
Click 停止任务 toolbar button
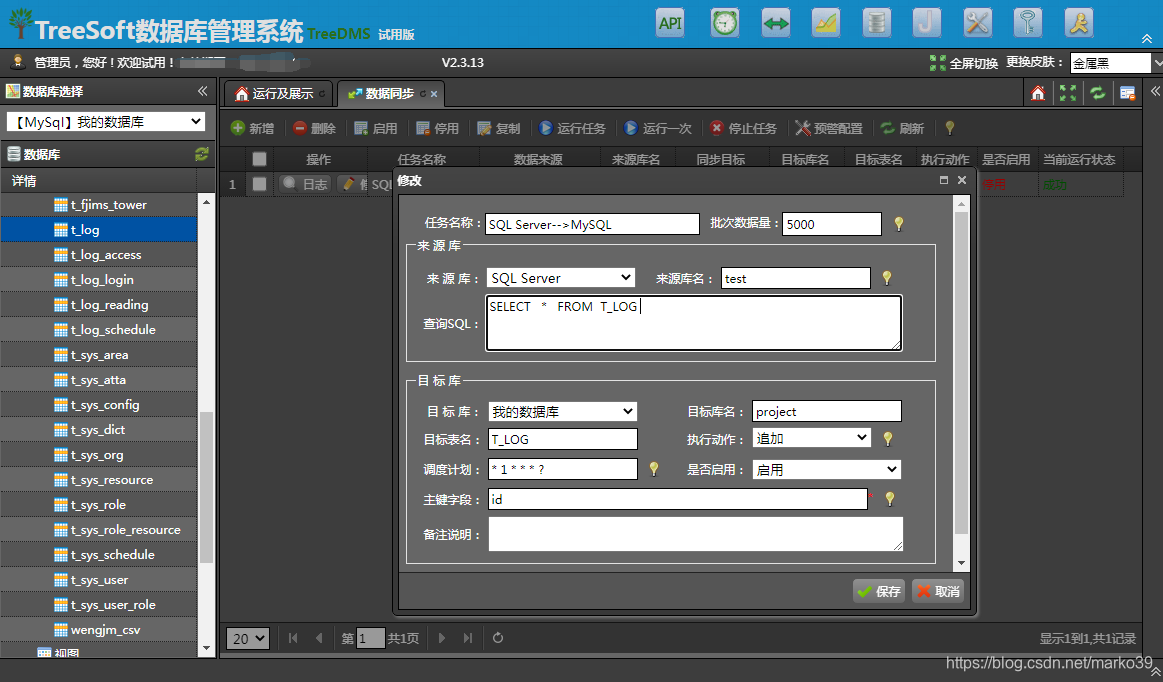(x=743, y=128)
